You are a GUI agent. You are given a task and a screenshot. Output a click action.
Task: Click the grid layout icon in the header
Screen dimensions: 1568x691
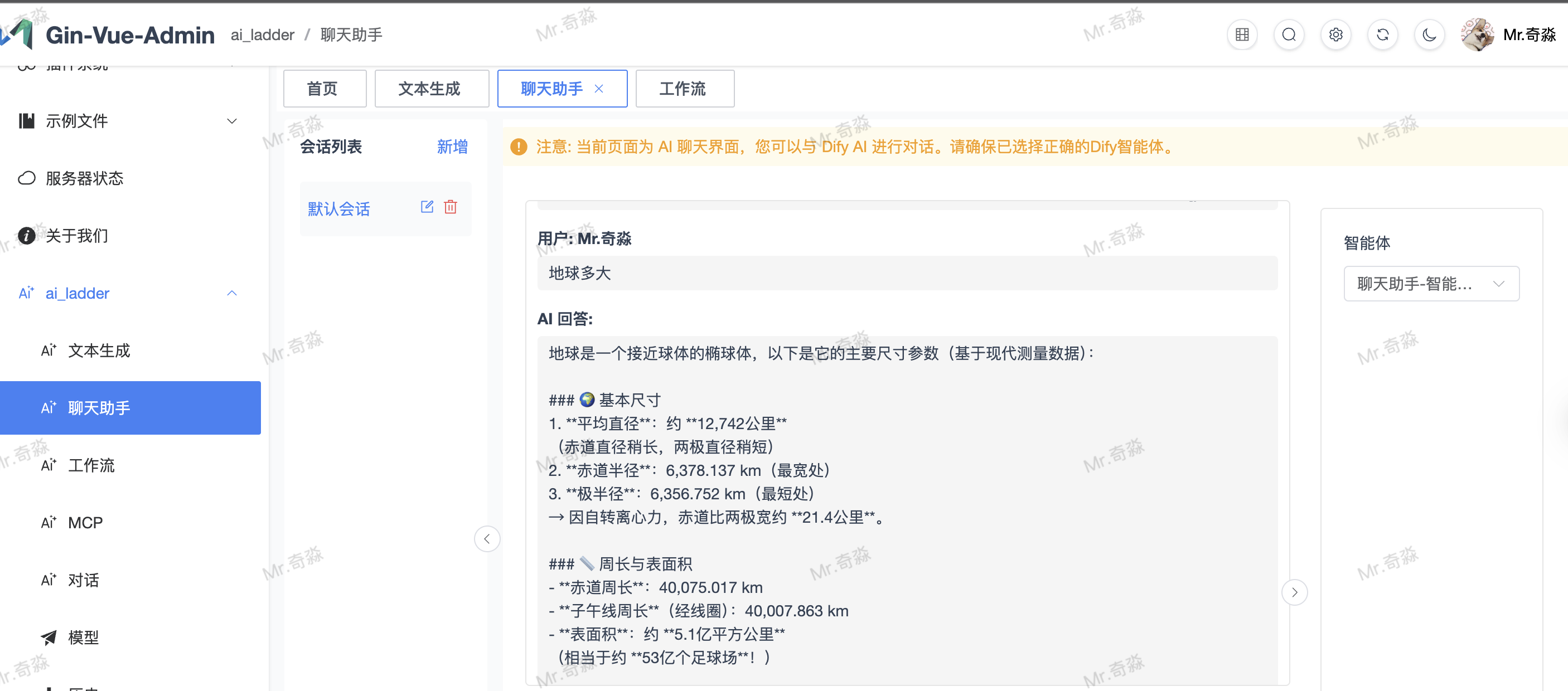click(1242, 35)
